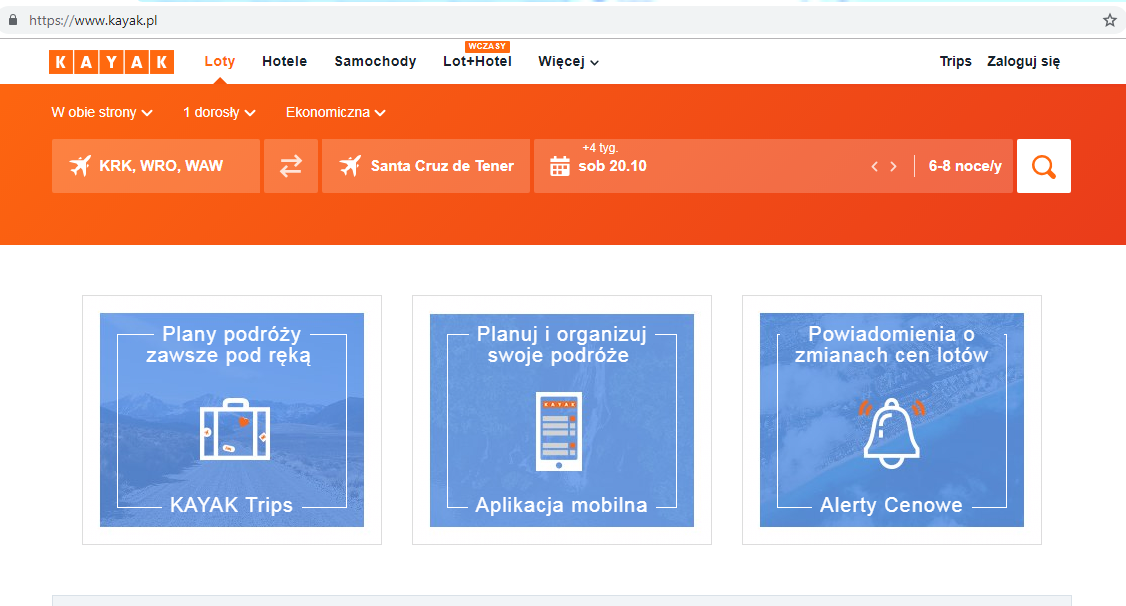Image resolution: width=1126 pixels, height=606 pixels.
Task: Click the 'WCZASY' badge above Lot+Hotel
Action: 488,46
